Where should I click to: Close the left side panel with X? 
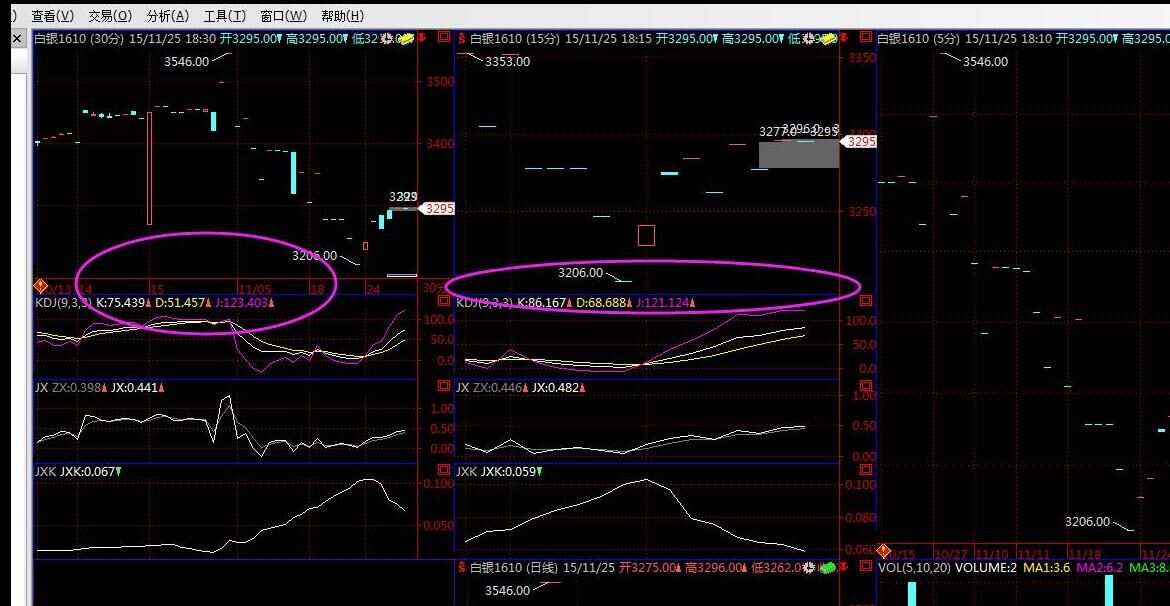tap(17, 38)
